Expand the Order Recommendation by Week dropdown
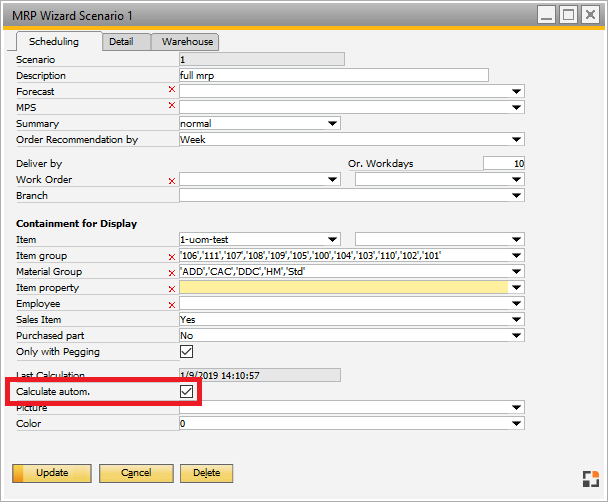The image size is (608, 502). [516, 140]
